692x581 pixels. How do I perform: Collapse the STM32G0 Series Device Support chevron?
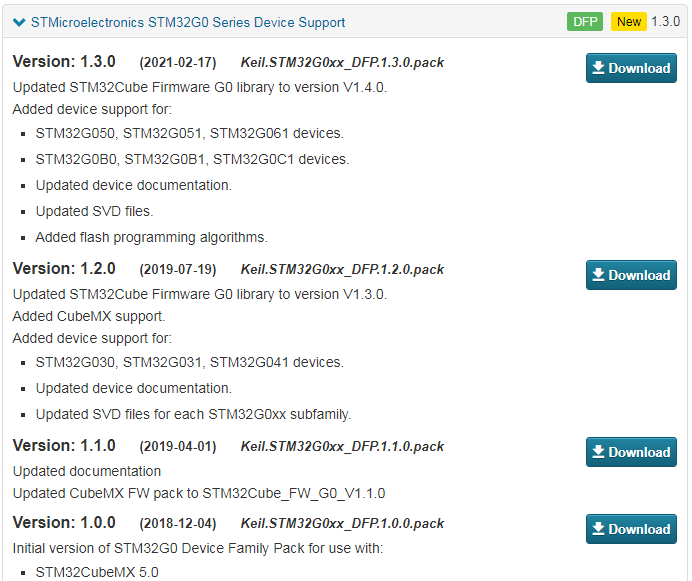pos(19,22)
